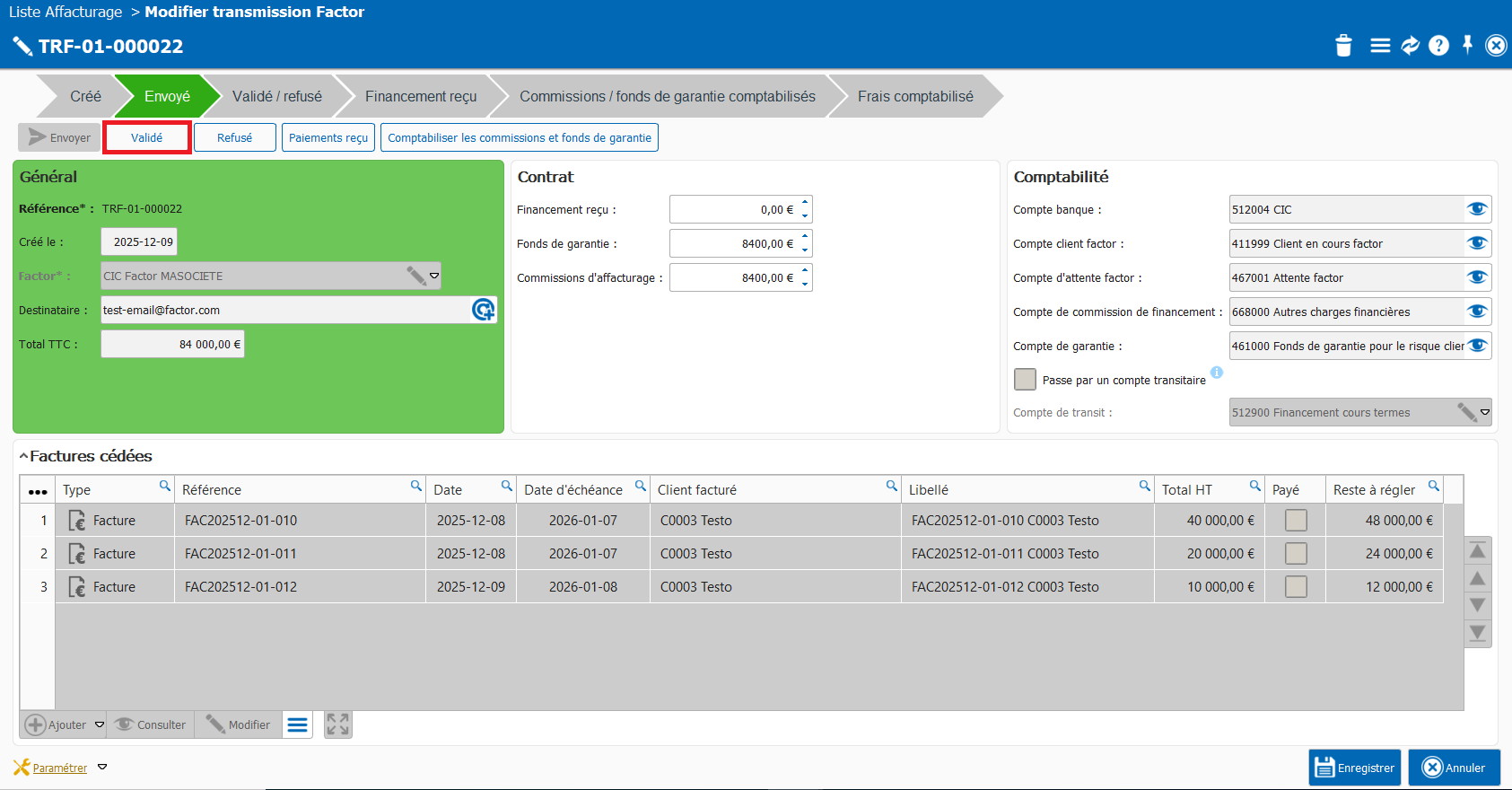This screenshot has width=1512, height=790.
Task: Click the help question mark icon
Action: 1438,46
